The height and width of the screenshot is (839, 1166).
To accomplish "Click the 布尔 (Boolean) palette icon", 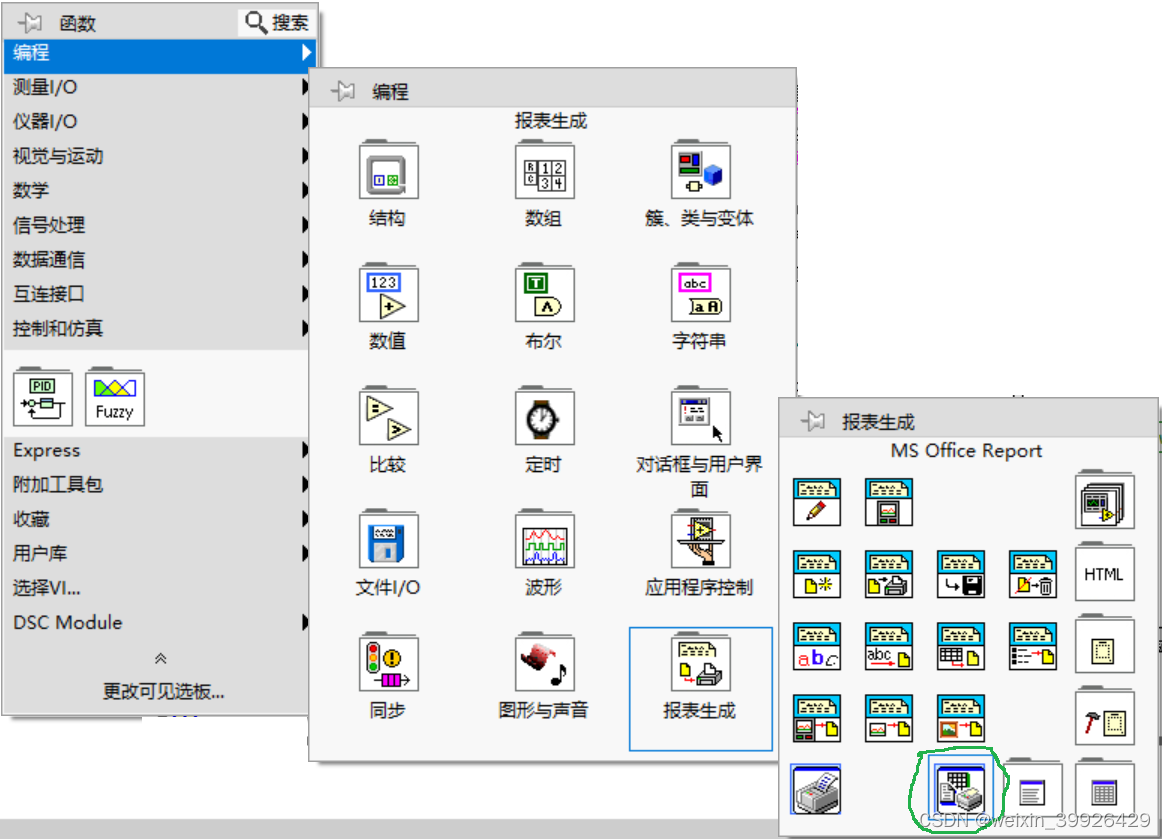I will 543,293.
